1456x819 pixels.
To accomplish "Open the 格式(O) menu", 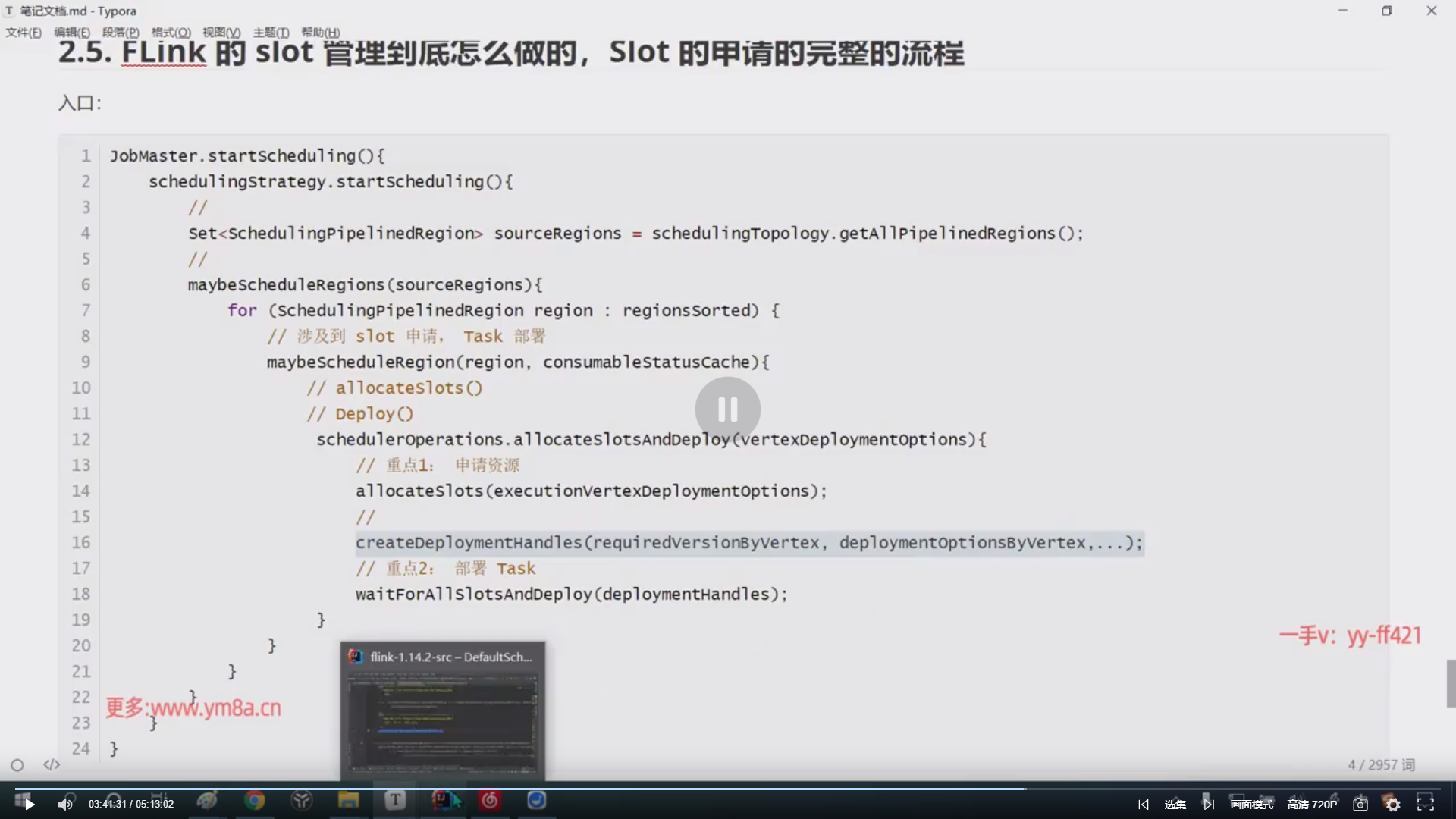I will pyautogui.click(x=171, y=33).
